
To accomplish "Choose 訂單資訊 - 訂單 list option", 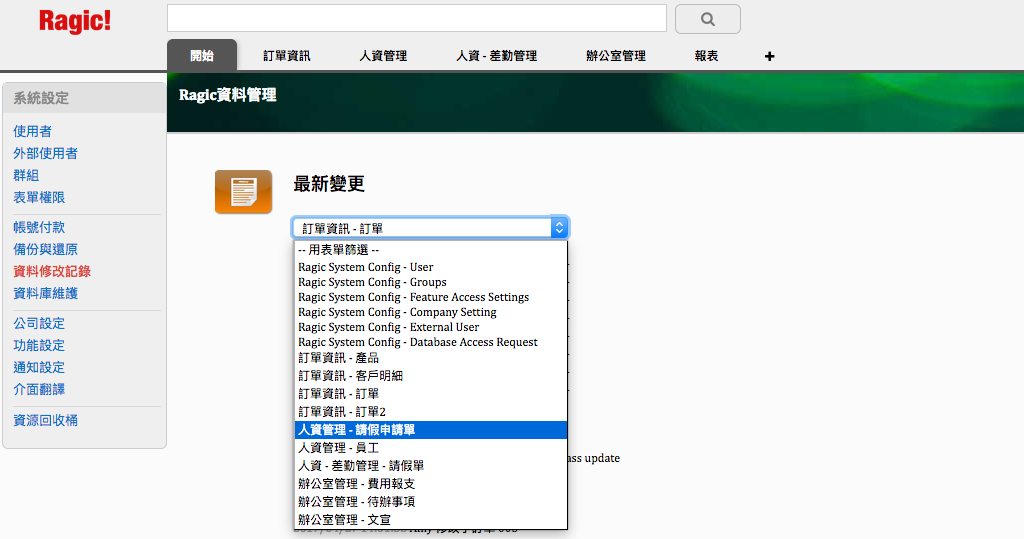I will point(431,394).
